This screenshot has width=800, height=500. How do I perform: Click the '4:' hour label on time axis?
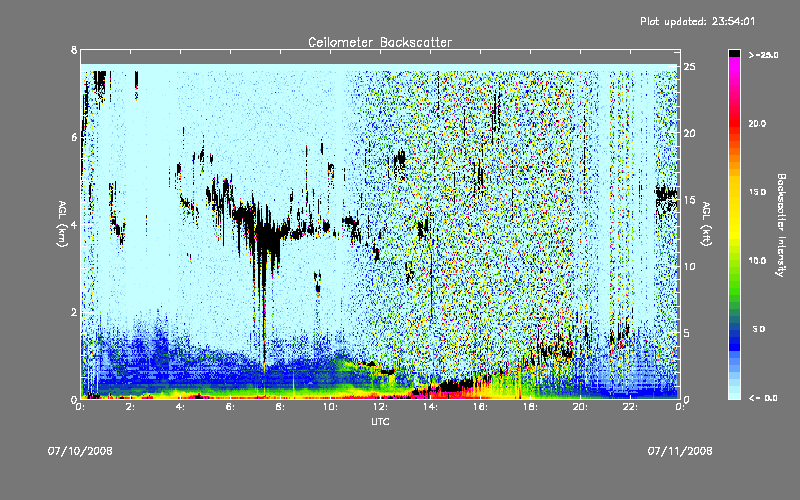pos(180,407)
